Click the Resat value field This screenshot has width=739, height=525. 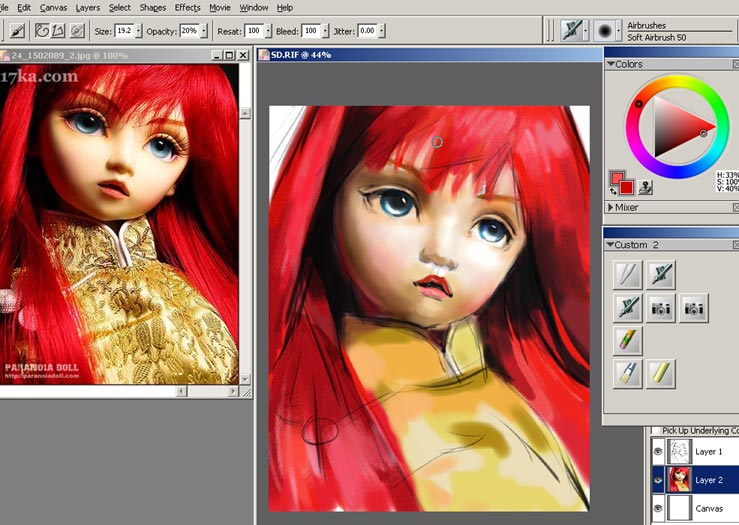click(254, 31)
